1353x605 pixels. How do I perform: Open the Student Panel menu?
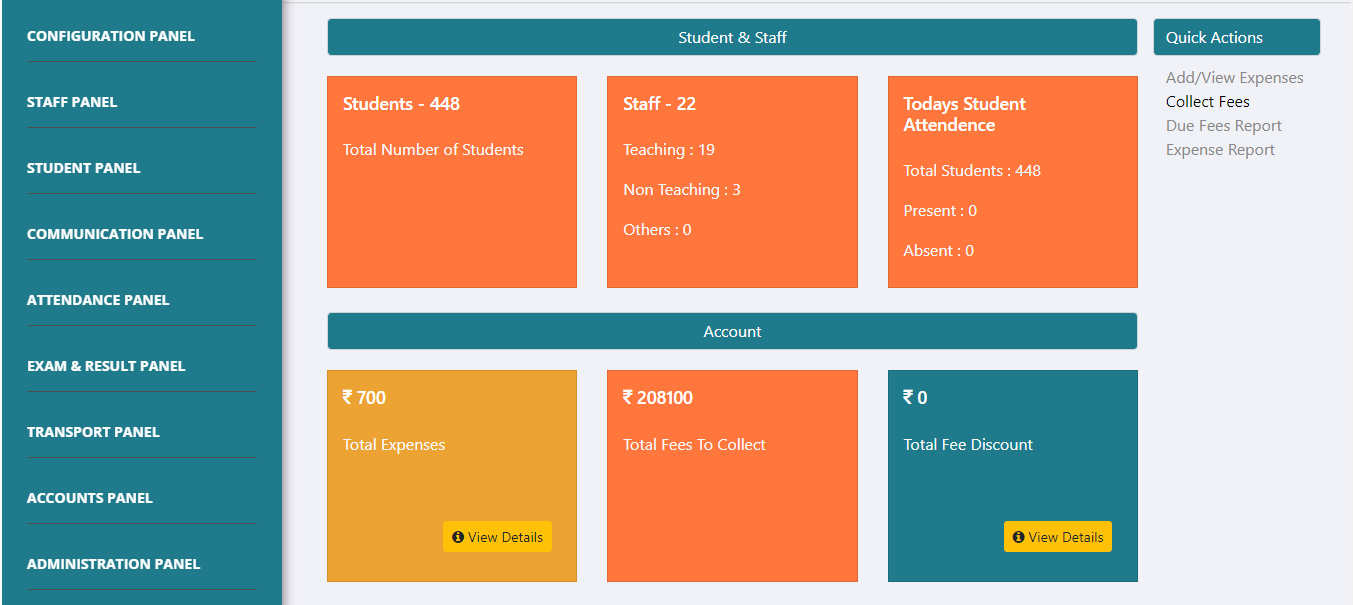coord(83,168)
